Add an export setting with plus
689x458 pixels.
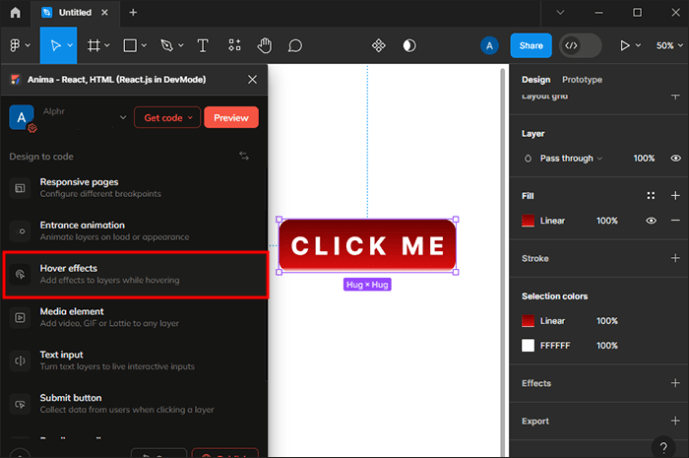coord(675,421)
